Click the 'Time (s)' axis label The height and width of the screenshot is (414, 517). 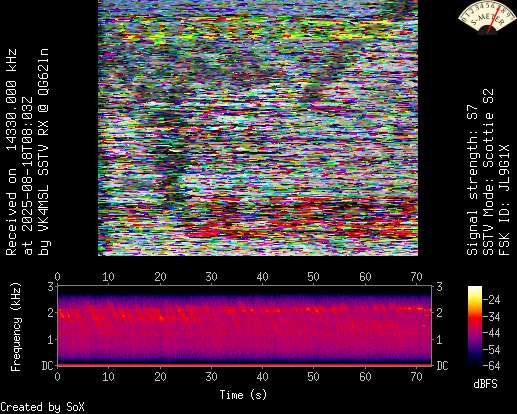pos(243,395)
